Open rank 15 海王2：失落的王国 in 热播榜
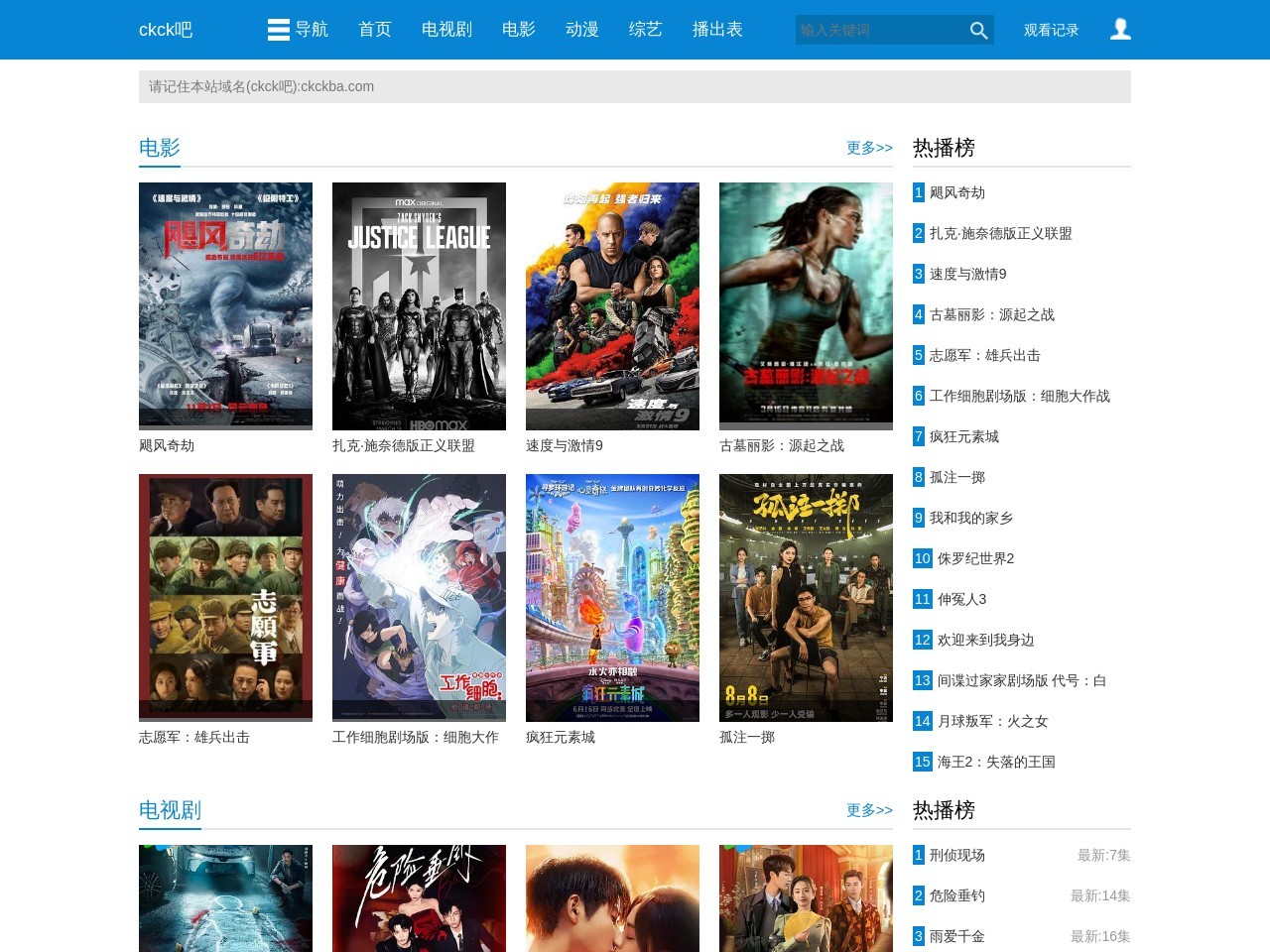The width and height of the screenshot is (1270, 952). 996,762
